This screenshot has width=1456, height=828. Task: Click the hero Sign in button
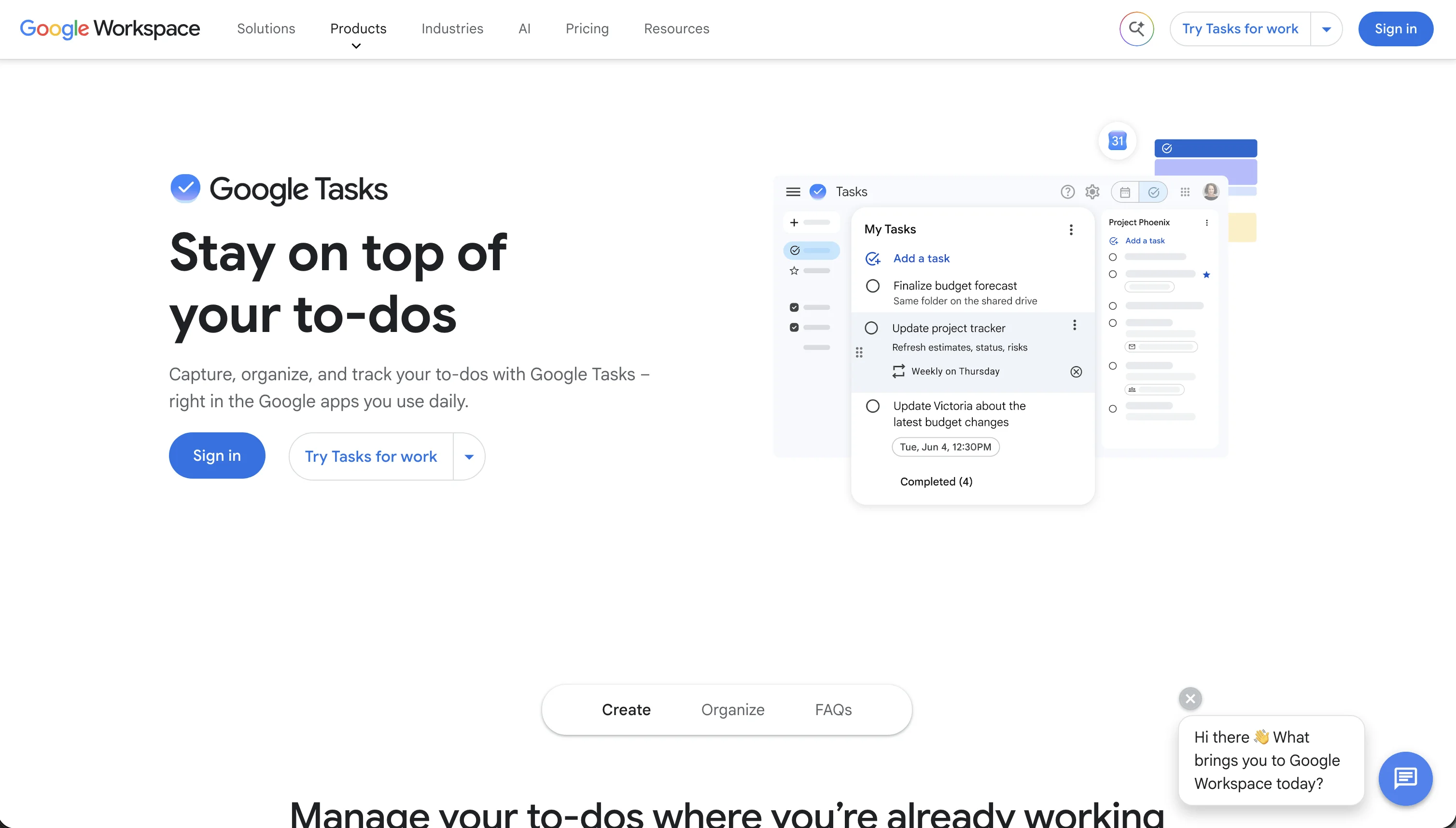coord(217,455)
